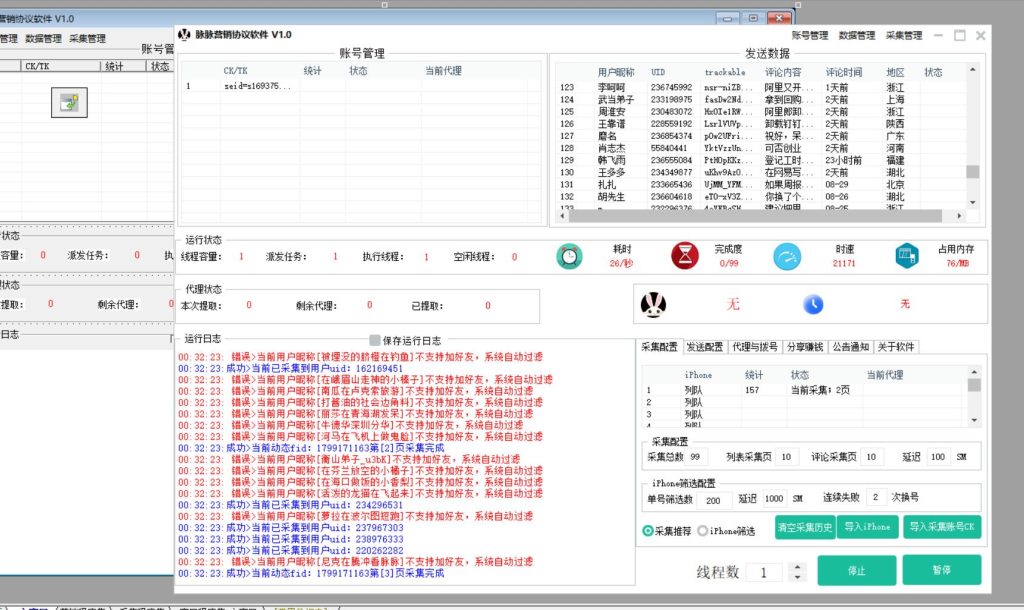The image size is (1024, 610).
Task: Click the red hourglass 完成度 icon
Action: click(x=684, y=255)
